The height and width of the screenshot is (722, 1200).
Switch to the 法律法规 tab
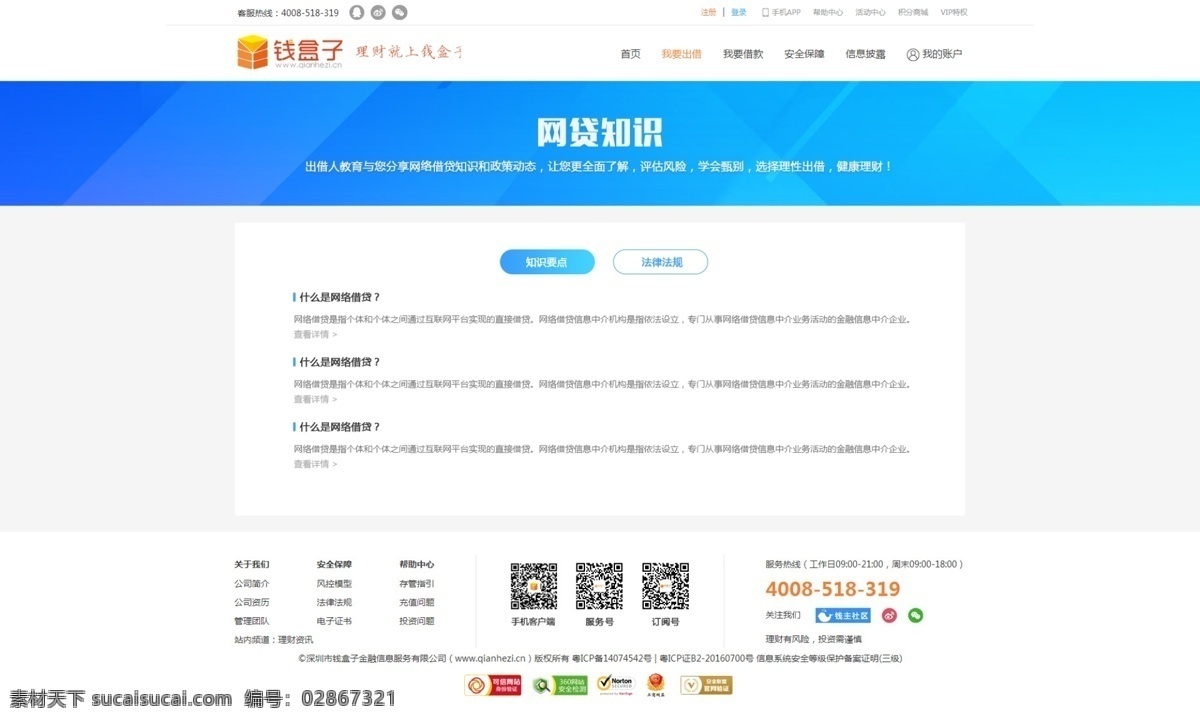click(661, 262)
